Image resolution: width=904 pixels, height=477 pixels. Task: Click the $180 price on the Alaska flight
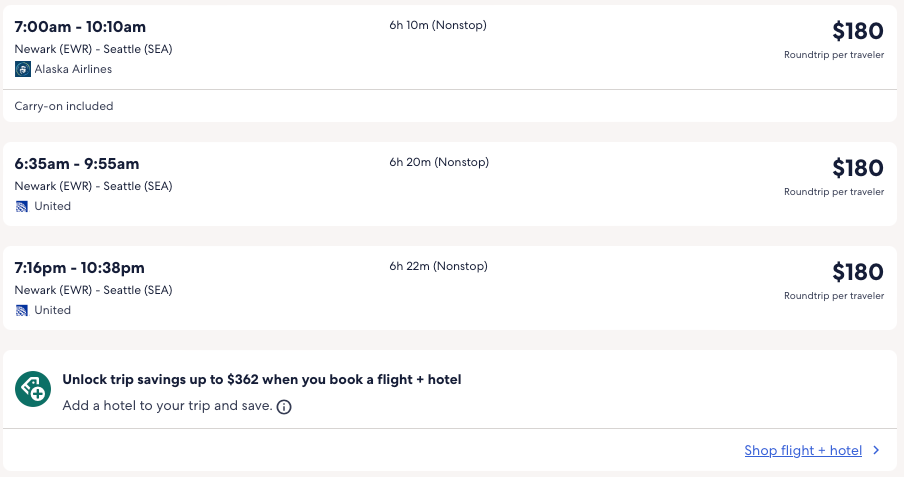click(x=857, y=31)
